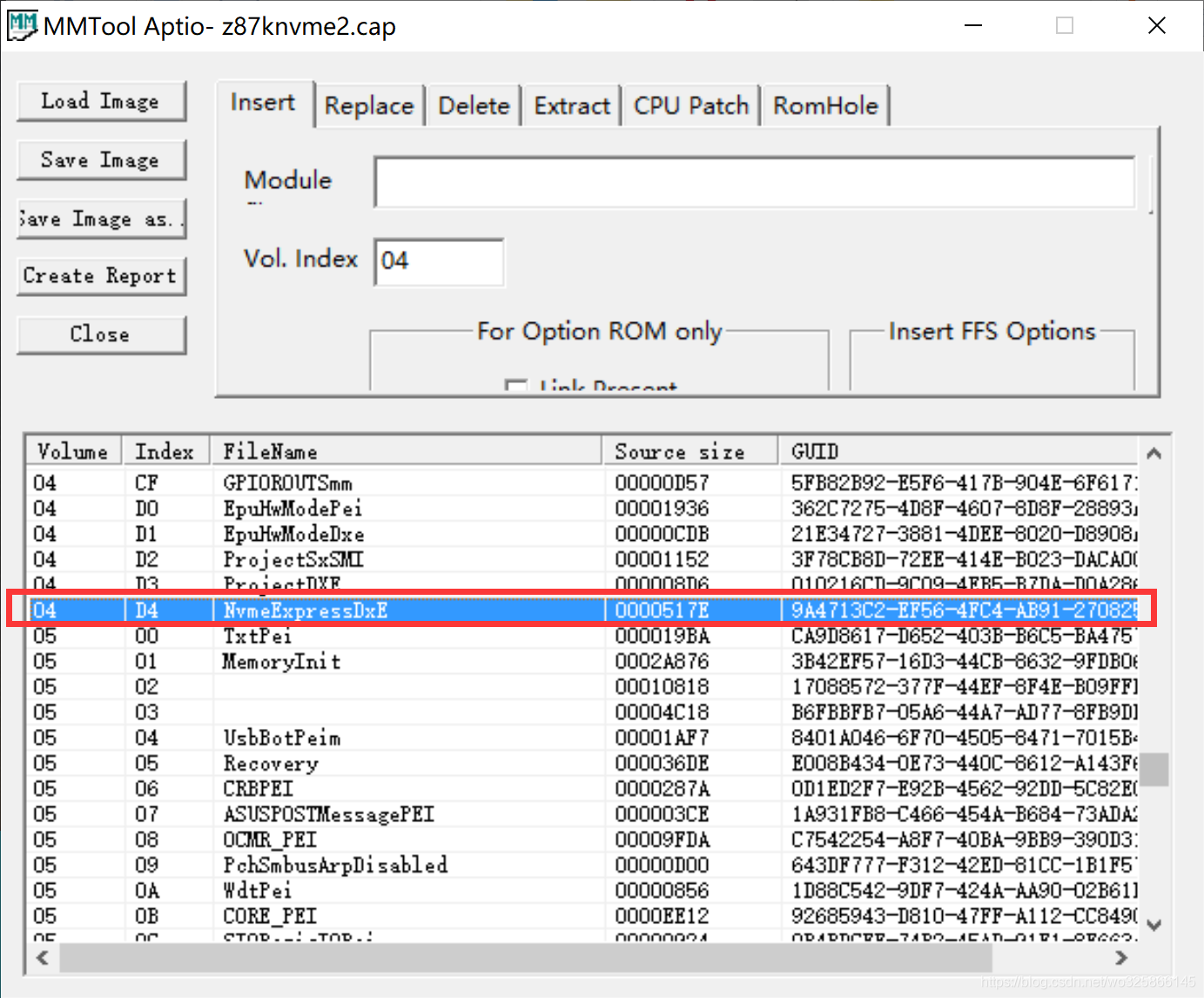This screenshot has width=1204, height=998.
Task: Sort list by Index column header
Action: tap(165, 451)
